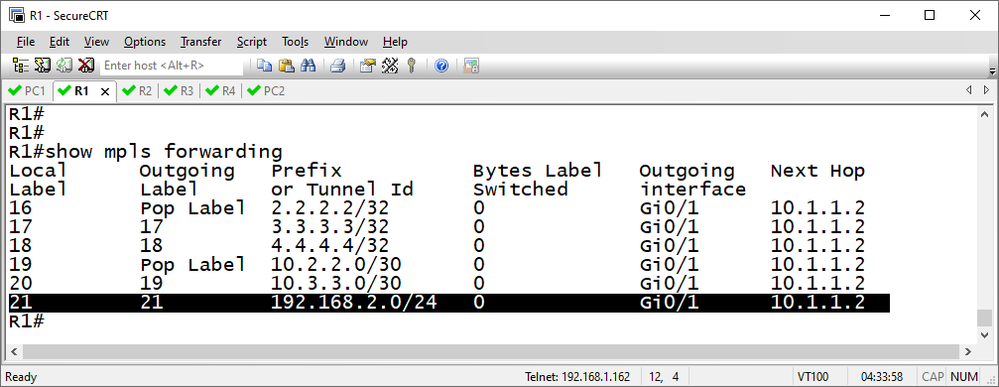Click the horizontal scrollbar right arrow
Image resolution: width=999 pixels, height=387 pixels.
[968, 351]
